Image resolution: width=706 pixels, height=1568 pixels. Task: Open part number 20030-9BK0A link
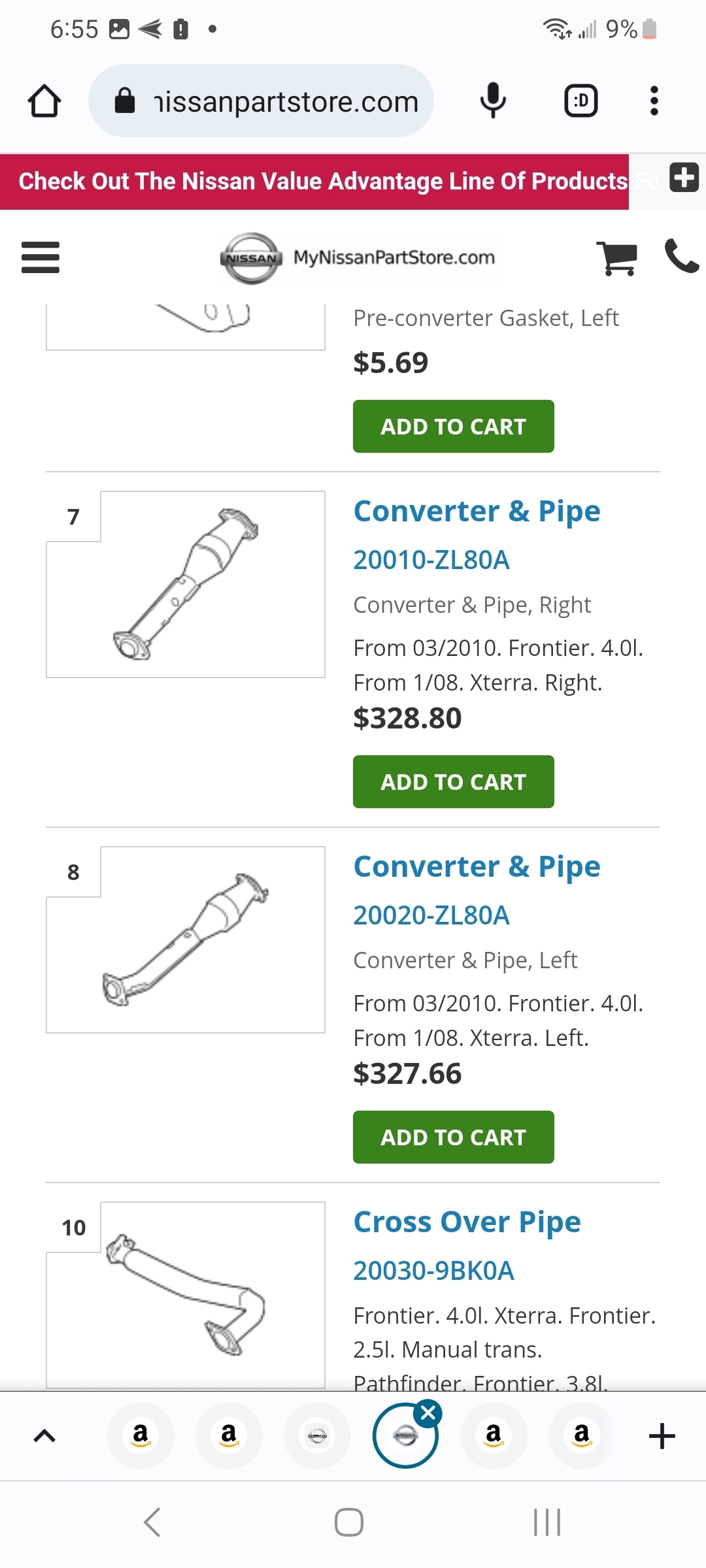tap(433, 1271)
